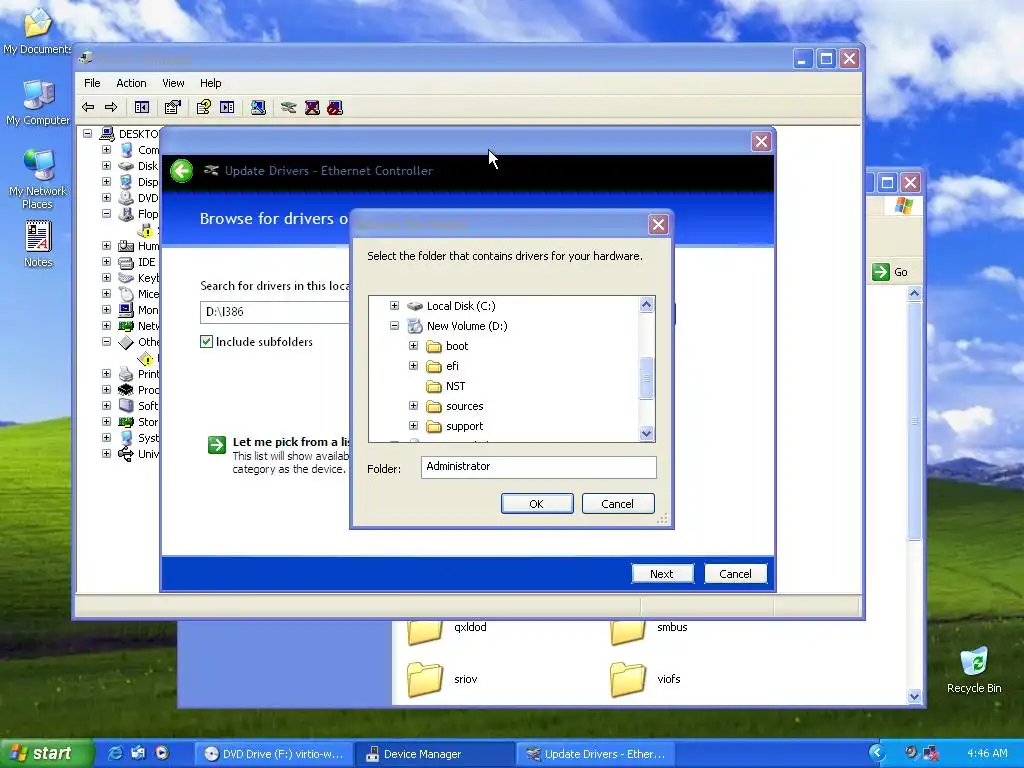Open the Start menu
Image resolution: width=1024 pixels, height=768 pixels.
(x=46, y=754)
